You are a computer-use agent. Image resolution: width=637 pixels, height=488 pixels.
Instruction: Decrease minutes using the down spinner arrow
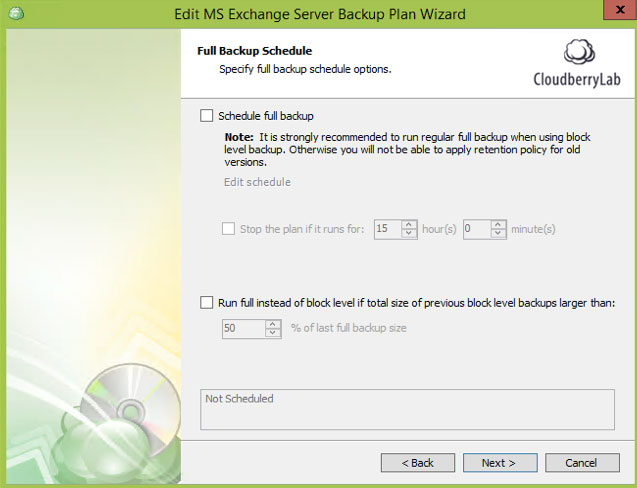coord(498,234)
